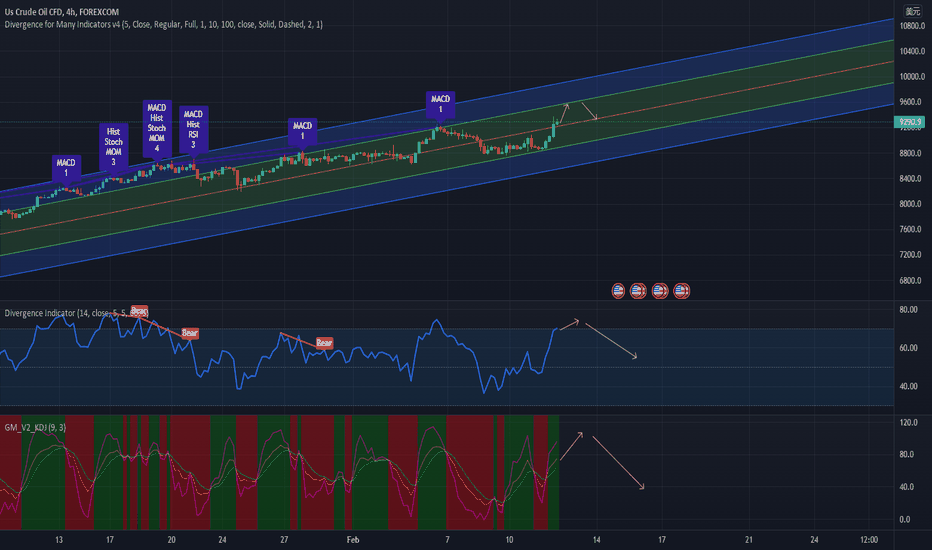Click the 60.00 level on Divergence Indicator axis

[x=909, y=348]
